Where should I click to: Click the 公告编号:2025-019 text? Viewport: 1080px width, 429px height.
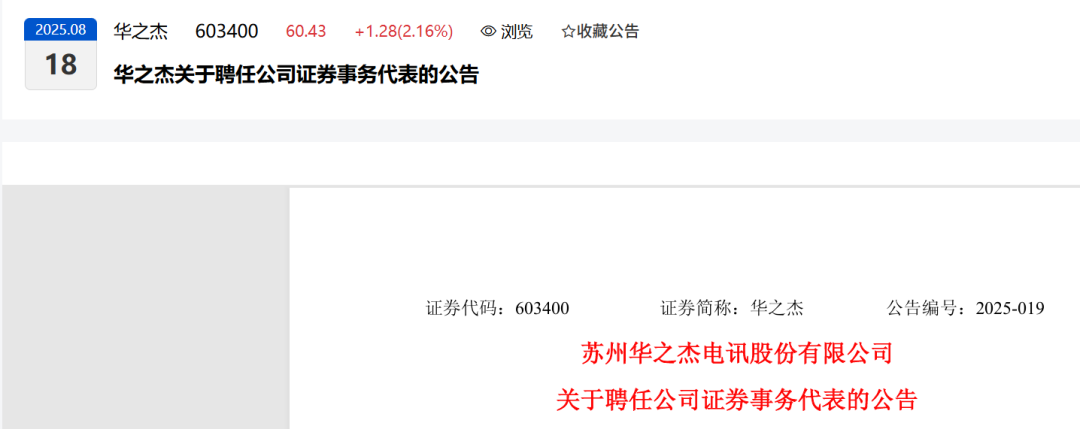pyautogui.click(x=966, y=308)
